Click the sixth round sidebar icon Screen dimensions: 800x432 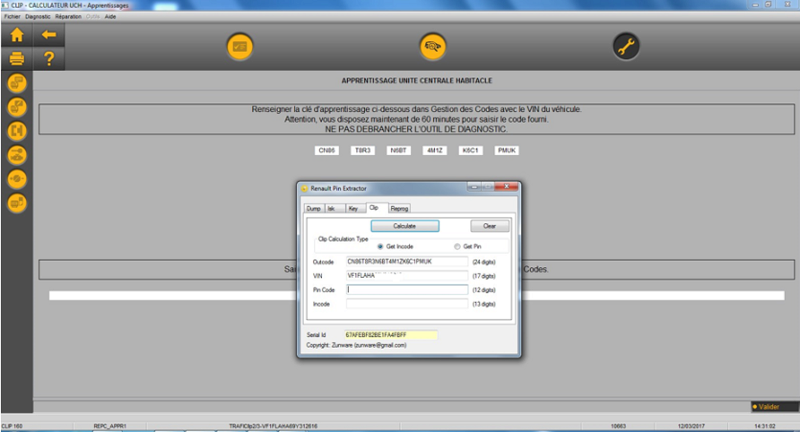(x=17, y=203)
